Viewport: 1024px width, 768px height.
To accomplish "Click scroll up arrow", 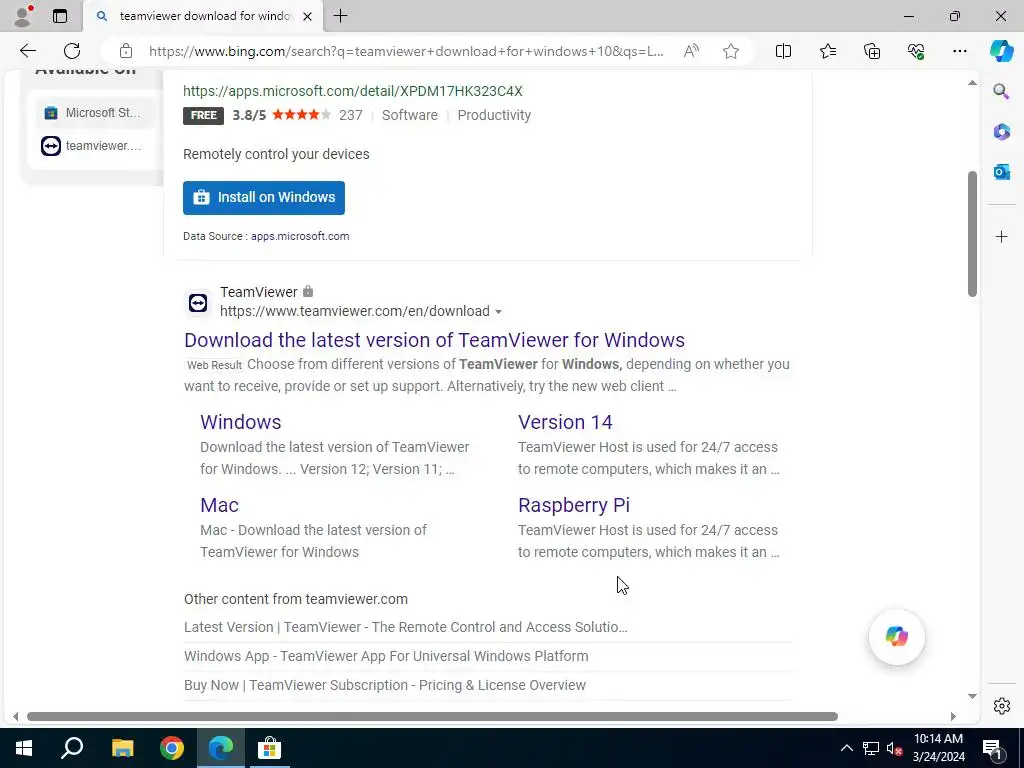I will coord(972,82).
